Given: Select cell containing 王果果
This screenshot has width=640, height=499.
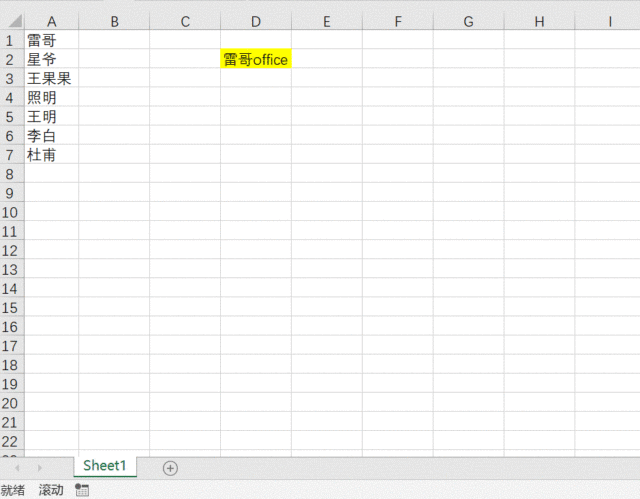Looking at the screenshot, I should point(51,78).
